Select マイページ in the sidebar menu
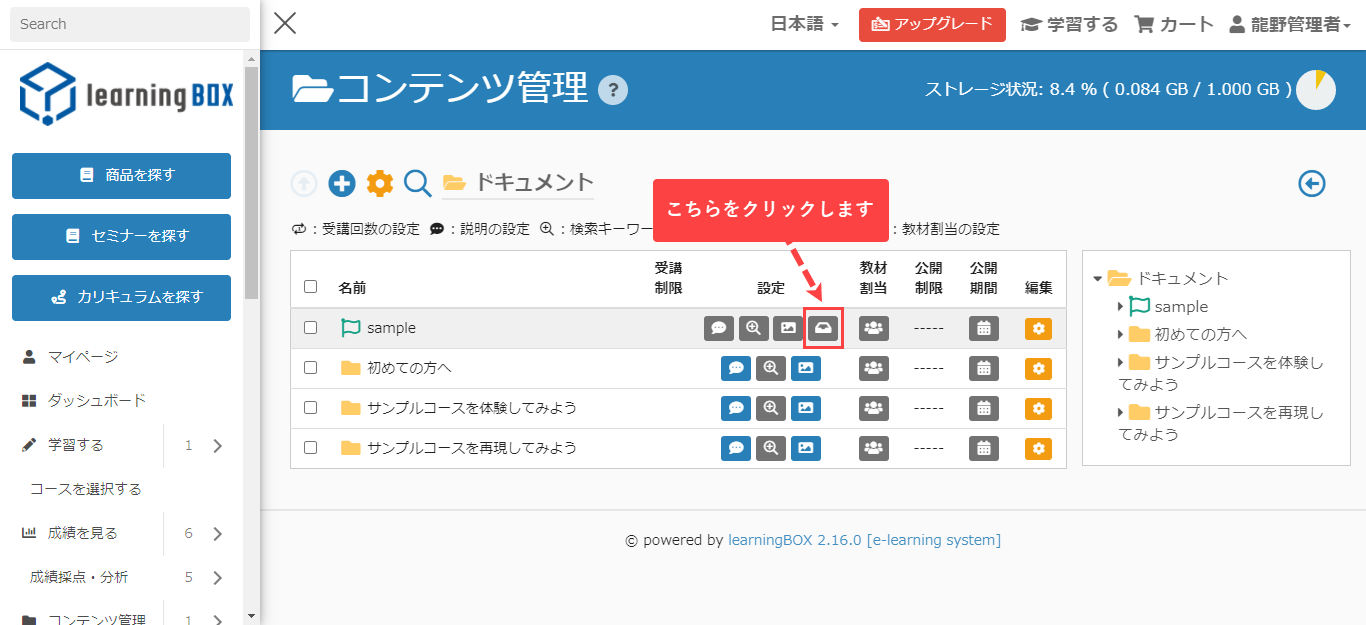Image resolution: width=1366 pixels, height=625 pixels. [83, 356]
